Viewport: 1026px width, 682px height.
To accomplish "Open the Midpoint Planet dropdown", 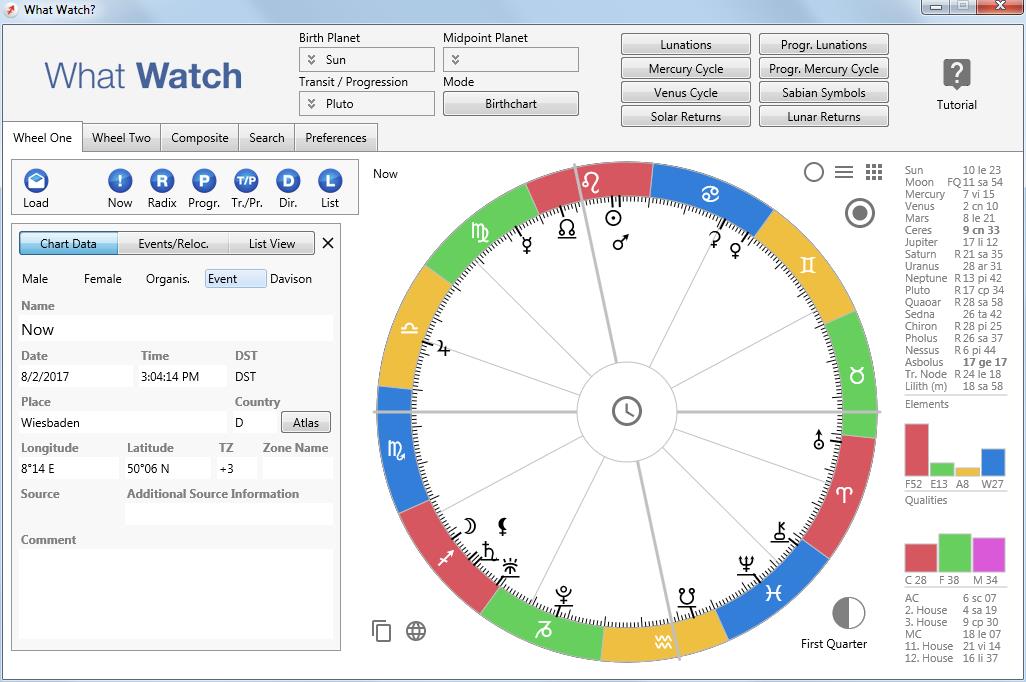I will [x=510, y=60].
